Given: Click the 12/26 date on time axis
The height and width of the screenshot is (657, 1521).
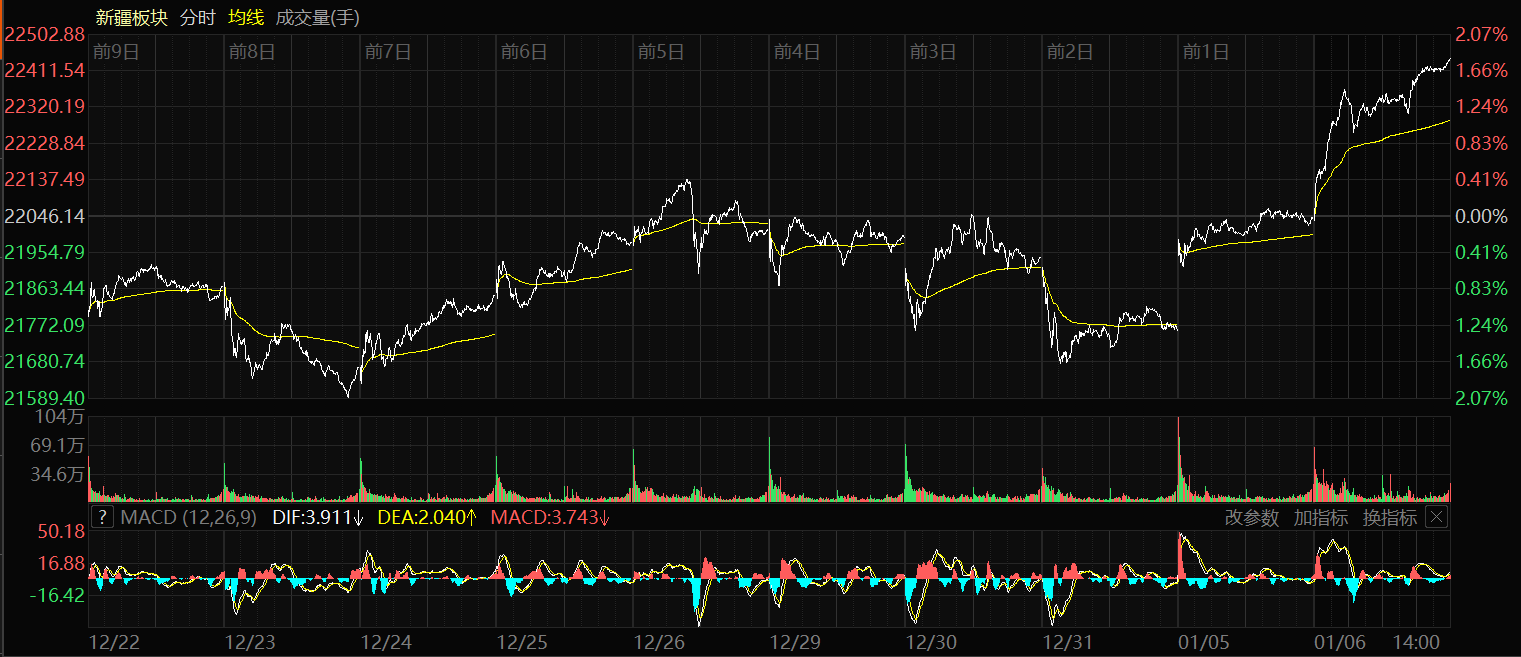Looking at the screenshot, I should 658,641.
